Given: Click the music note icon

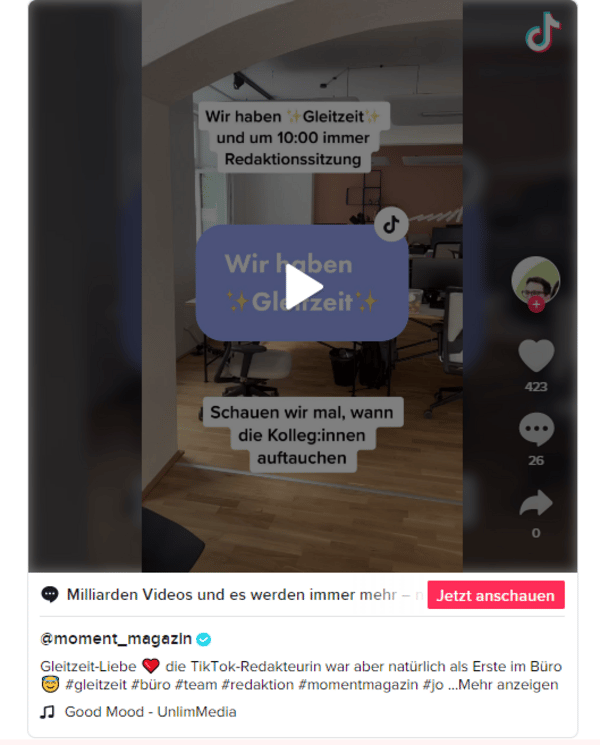Looking at the screenshot, I should click(x=47, y=712).
